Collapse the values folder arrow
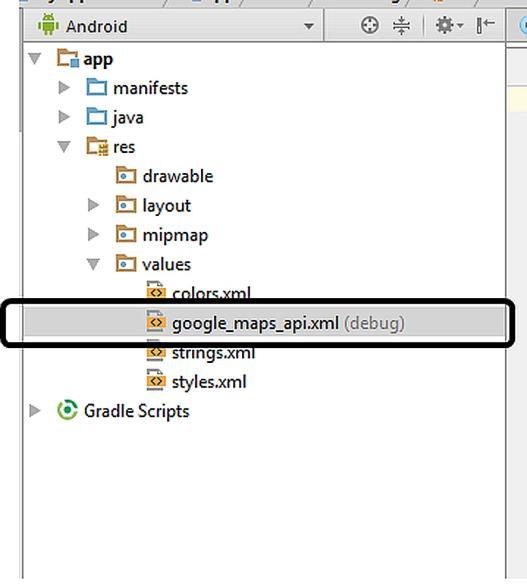Viewport: 527px width, 586px height. (x=93, y=264)
